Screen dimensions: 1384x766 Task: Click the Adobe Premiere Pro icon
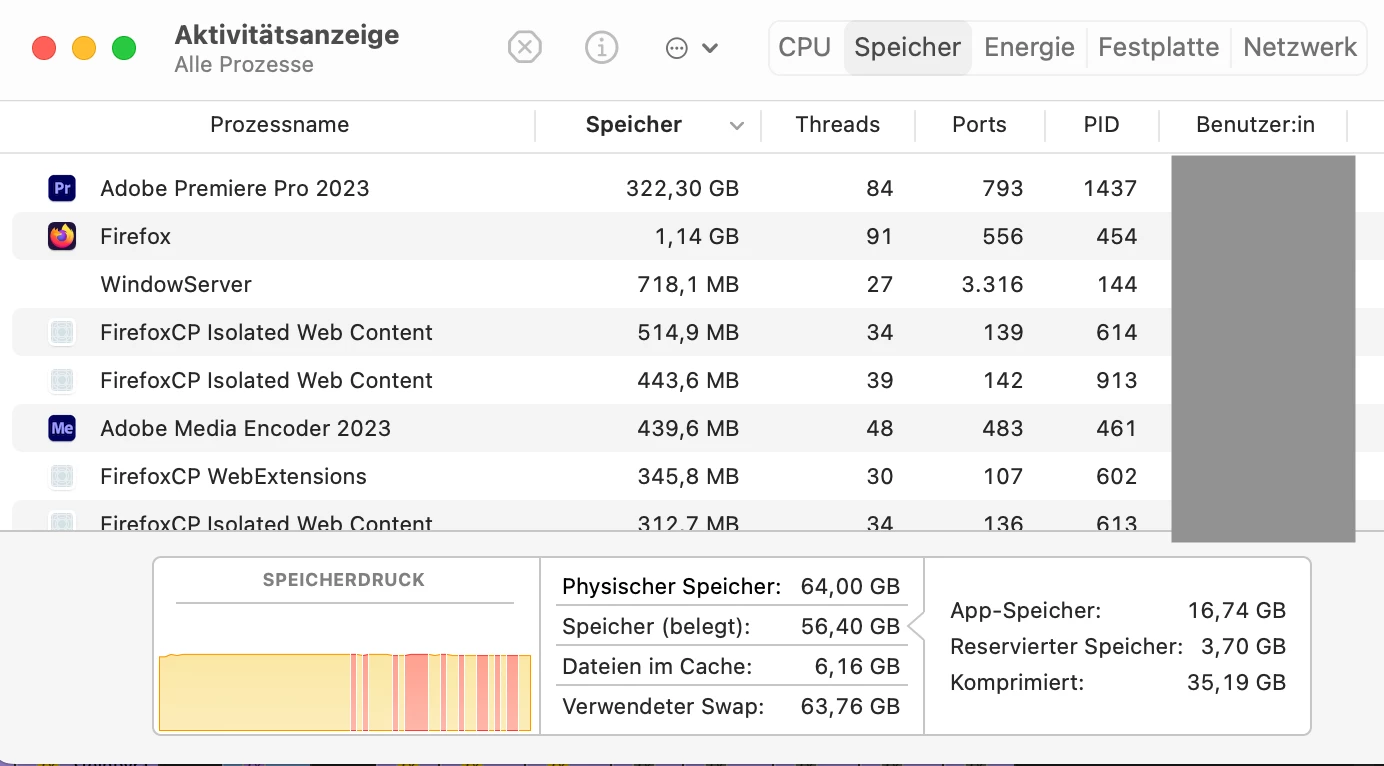pyautogui.click(x=62, y=188)
